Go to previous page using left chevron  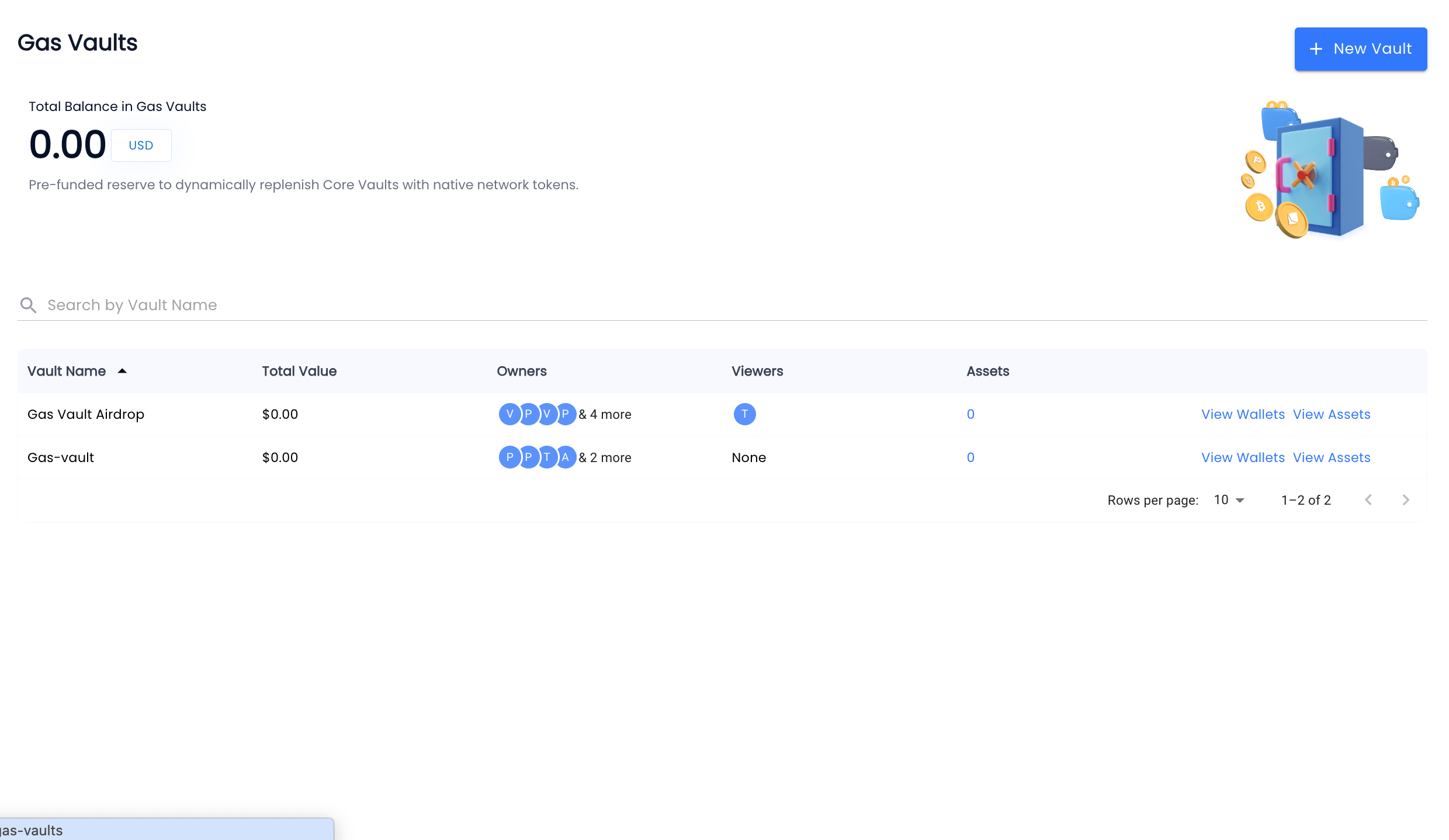pyautogui.click(x=1368, y=500)
